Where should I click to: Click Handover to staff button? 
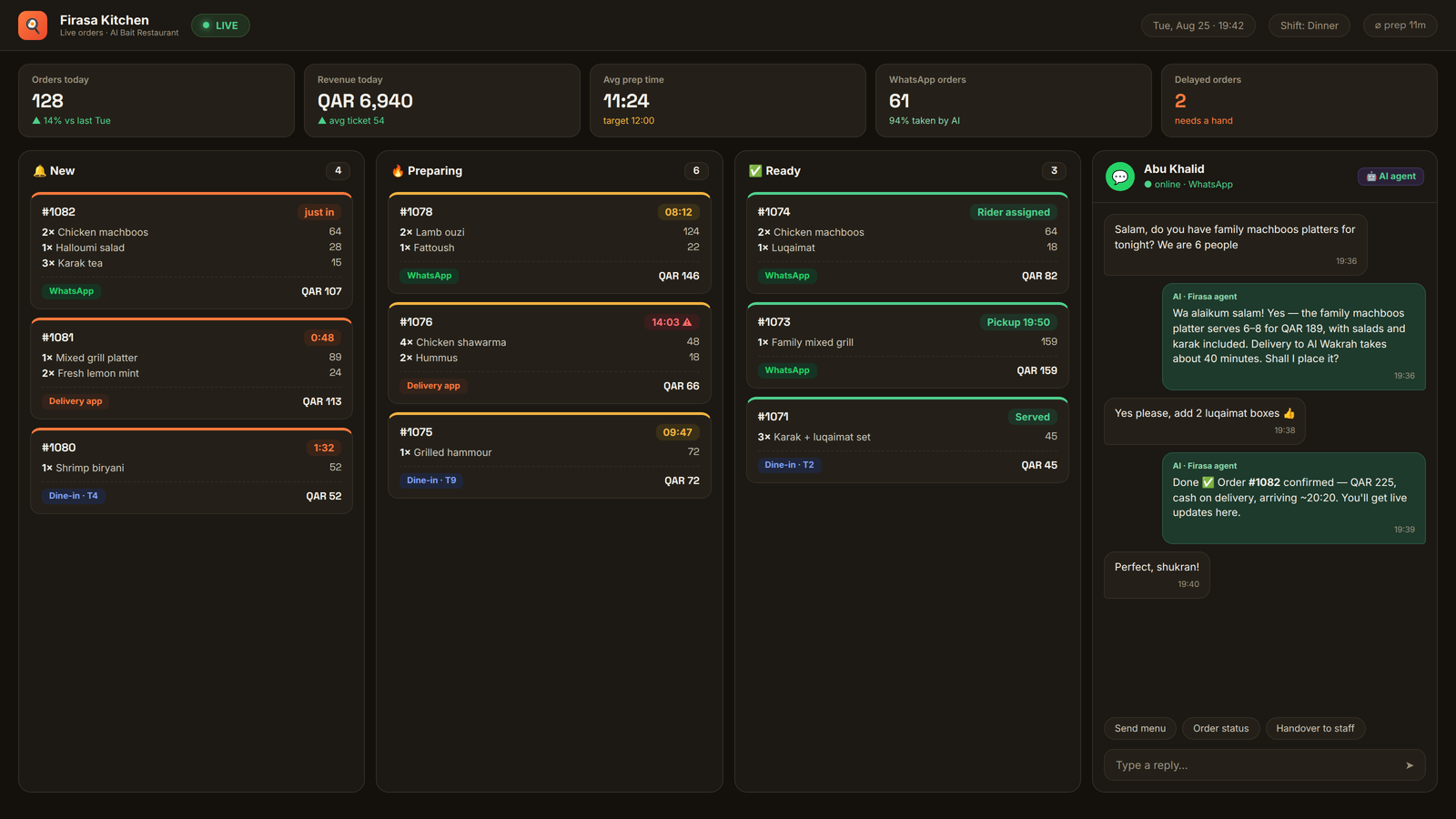(x=1315, y=728)
